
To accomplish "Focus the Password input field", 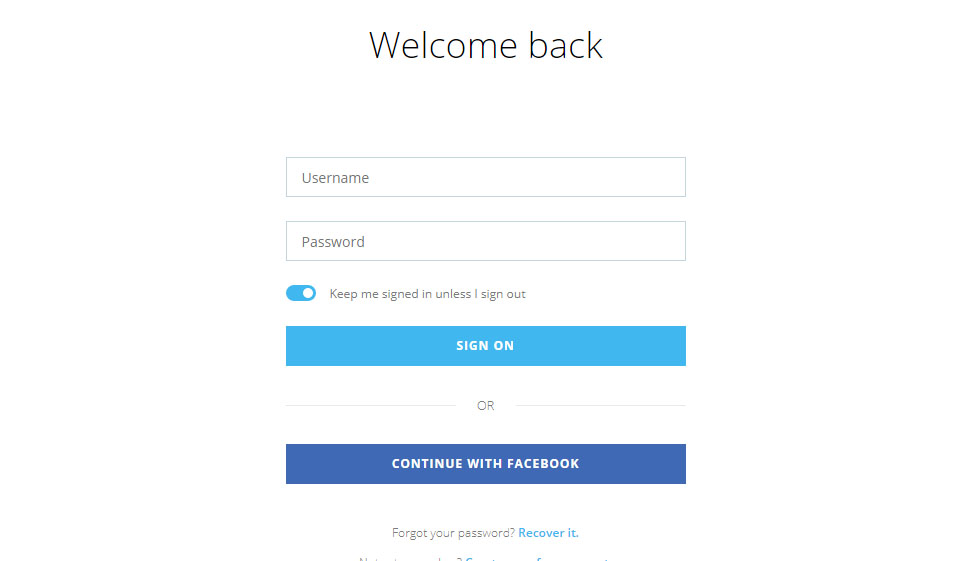I will point(485,241).
